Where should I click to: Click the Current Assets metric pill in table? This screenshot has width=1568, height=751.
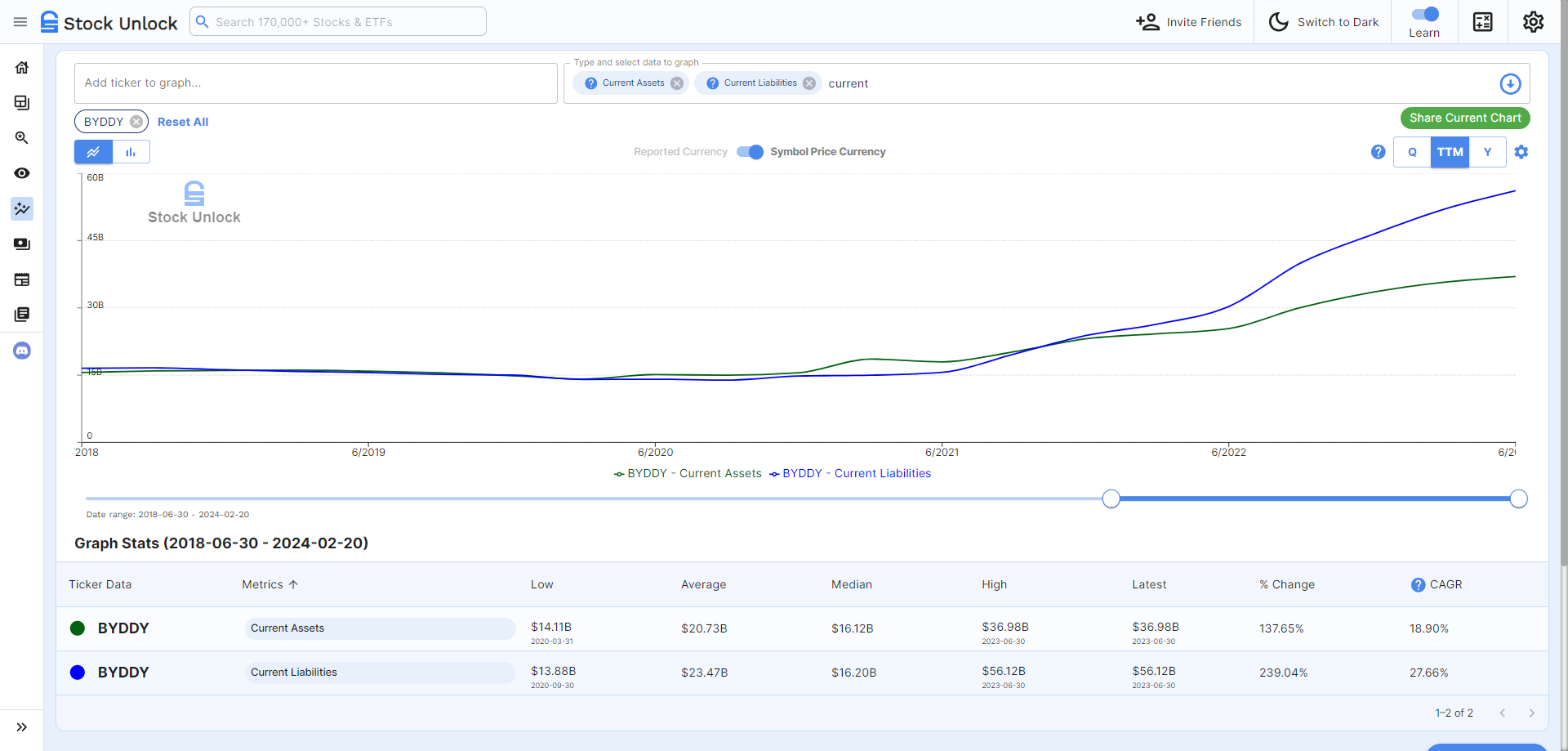pyautogui.click(x=380, y=628)
